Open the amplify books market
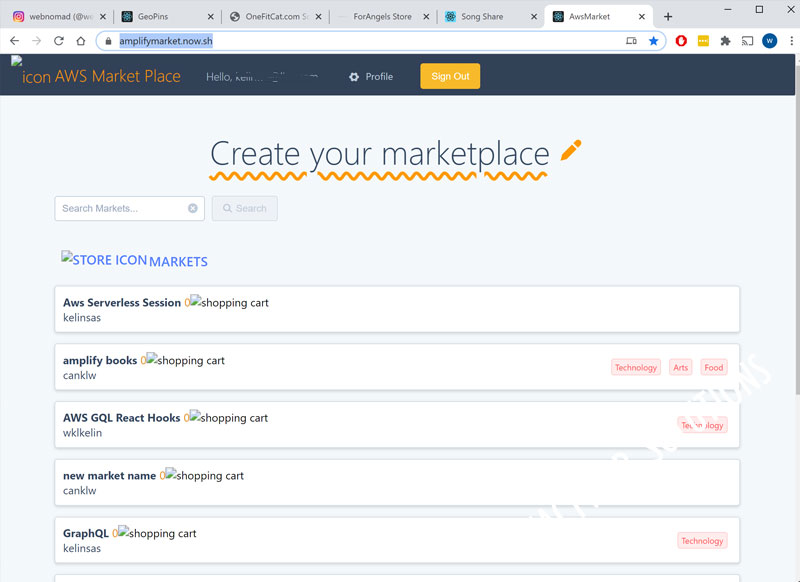The width and height of the screenshot is (800, 582). click(x=99, y=360)
